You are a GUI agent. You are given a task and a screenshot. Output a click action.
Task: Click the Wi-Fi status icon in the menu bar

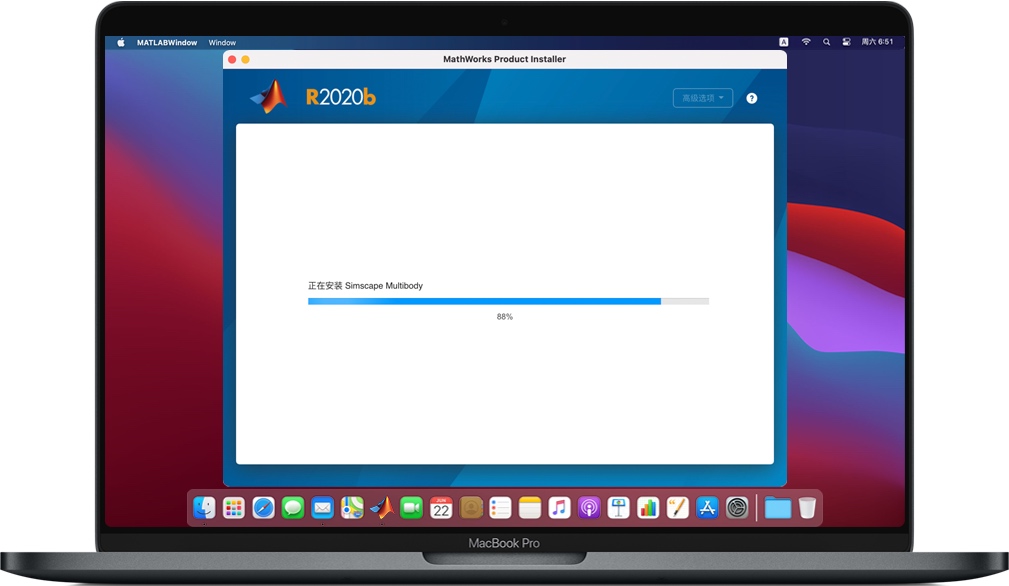click(806, 42)
